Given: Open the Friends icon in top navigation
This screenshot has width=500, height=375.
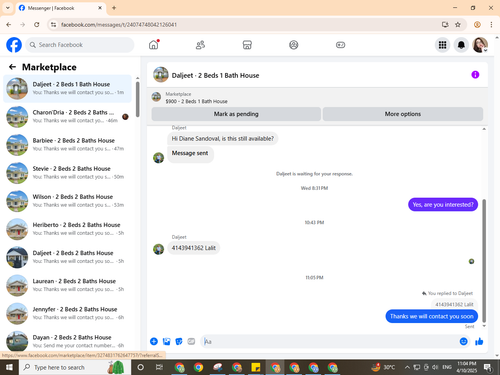Looking at the screenshot, I should coord(200,45).
